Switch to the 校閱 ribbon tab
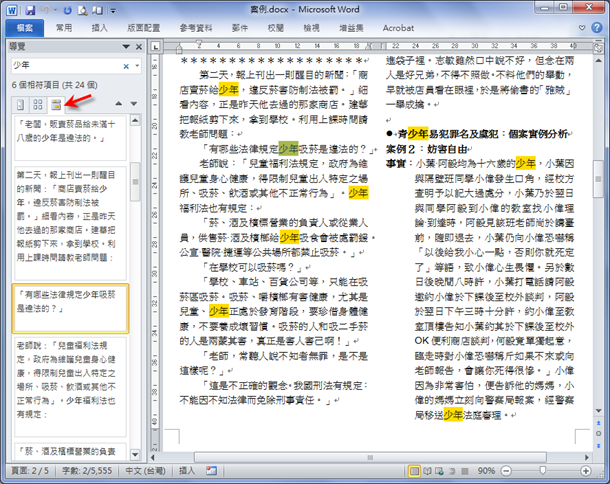This screenshot has height=484, width=610. point(275,28)
